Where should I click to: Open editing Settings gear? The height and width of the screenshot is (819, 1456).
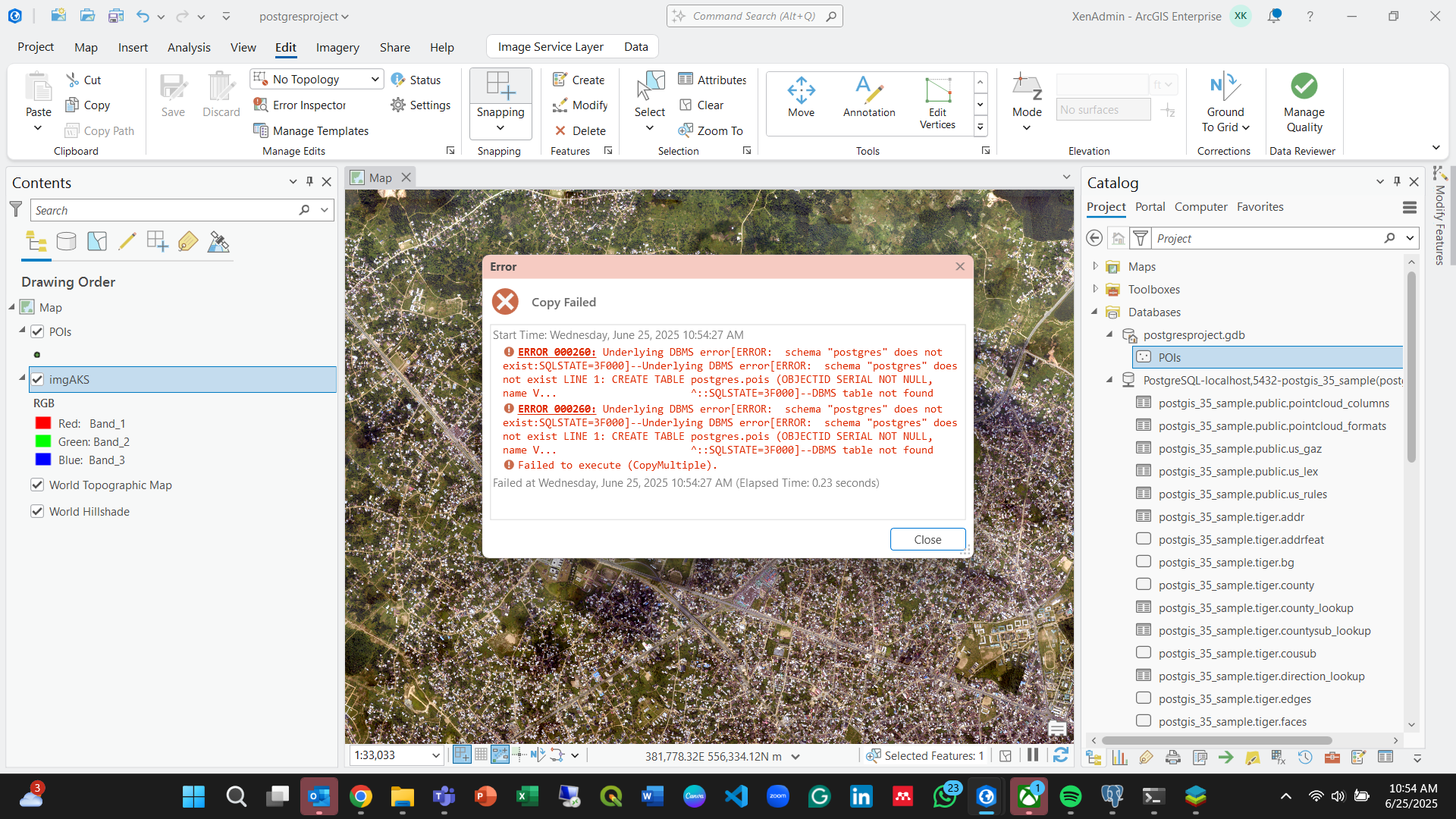click(x=421, y=105)
